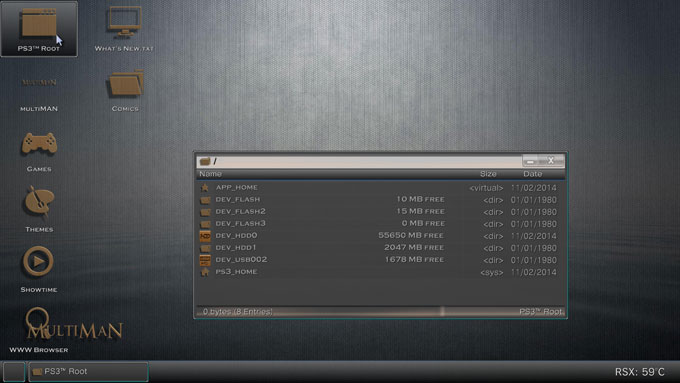Click the PS3 Root label in status bar
The height and width of the screenshot is (383, 680).
tap(541, 312)
